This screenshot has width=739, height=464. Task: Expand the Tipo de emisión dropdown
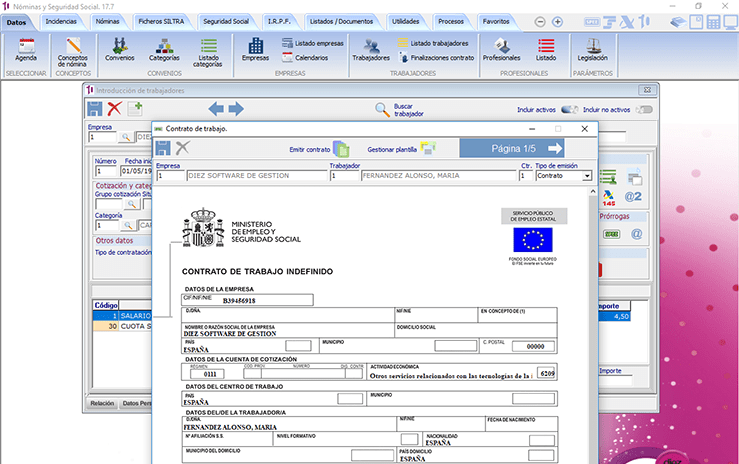coord(586,176)
